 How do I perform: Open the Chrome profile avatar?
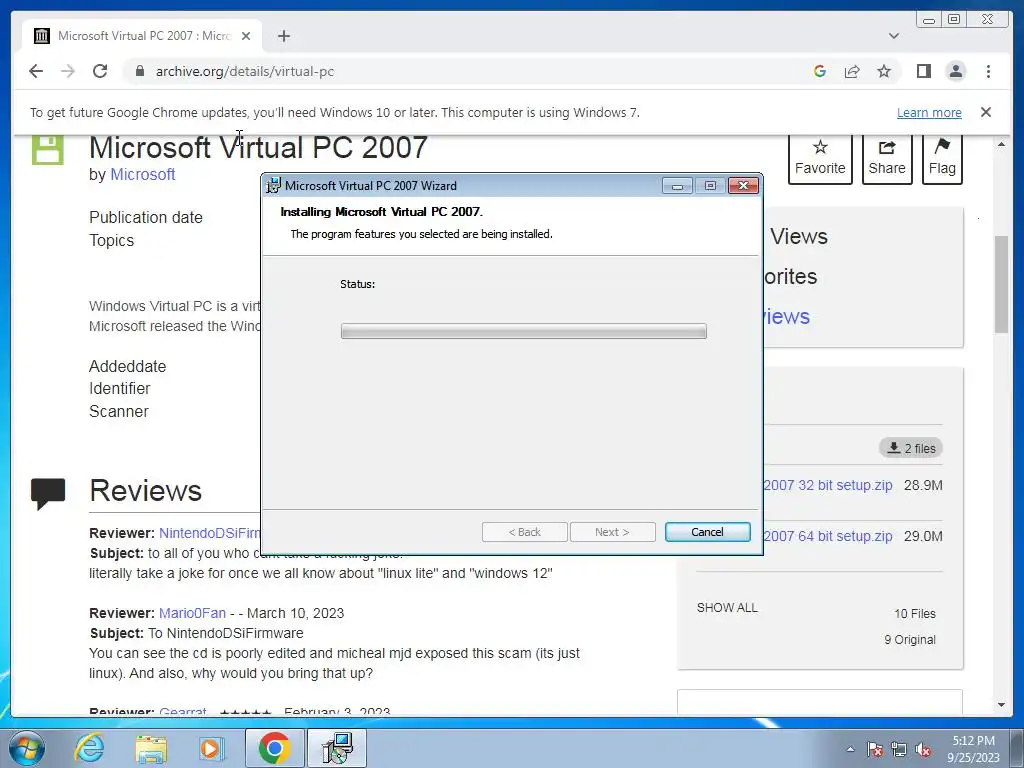(x=955, y=71)
